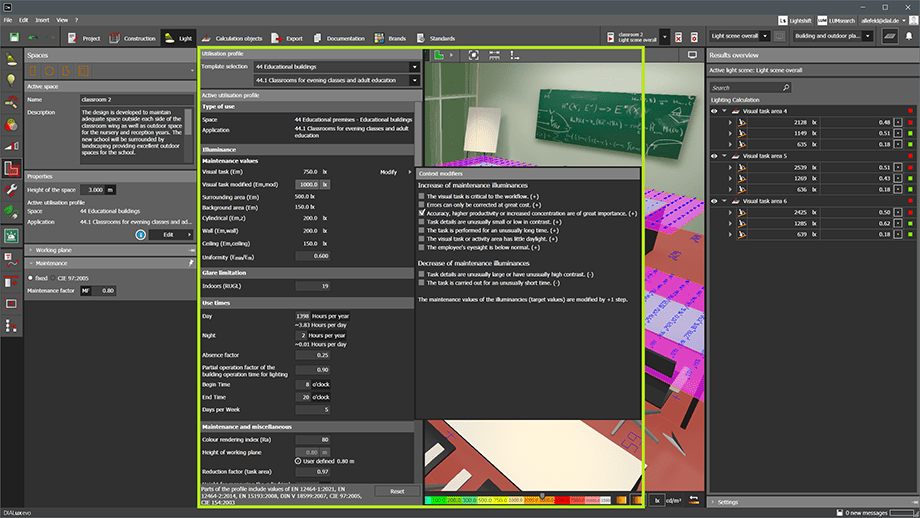
Task: Open the Insert menu
Action: (x=42, y=20)
